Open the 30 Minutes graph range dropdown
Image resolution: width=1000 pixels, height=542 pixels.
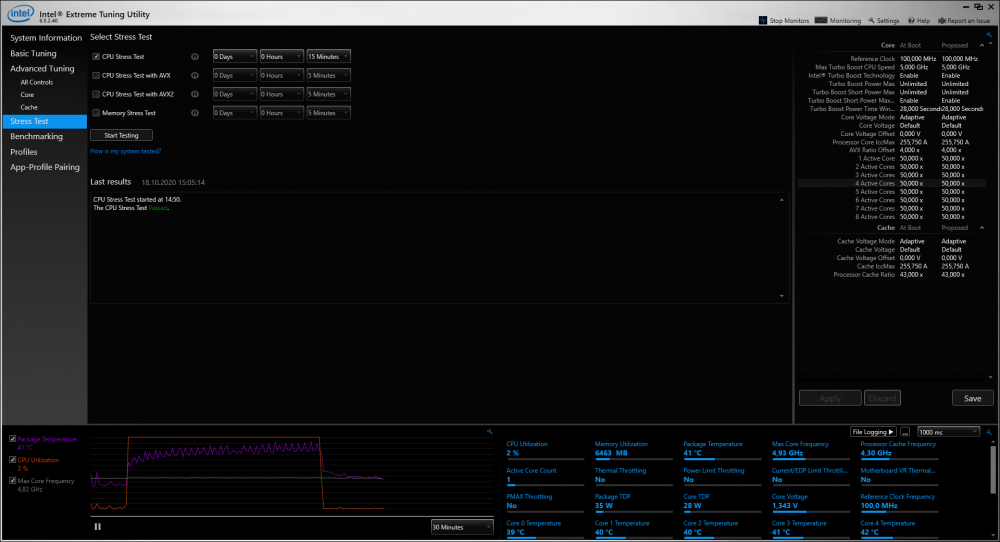(x=461, y=526)
